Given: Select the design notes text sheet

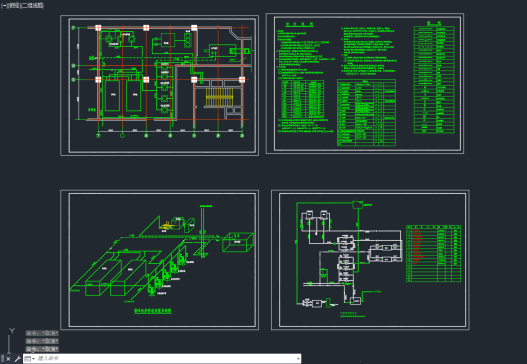Looking at the screenshot, I should coord(365,84).
